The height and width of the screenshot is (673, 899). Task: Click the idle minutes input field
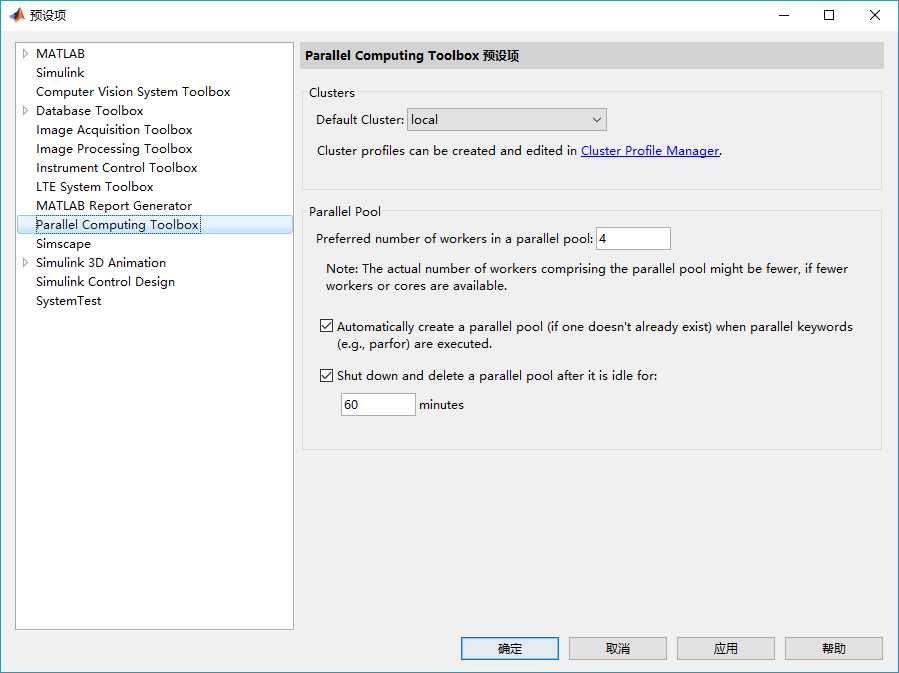point(378,405)
